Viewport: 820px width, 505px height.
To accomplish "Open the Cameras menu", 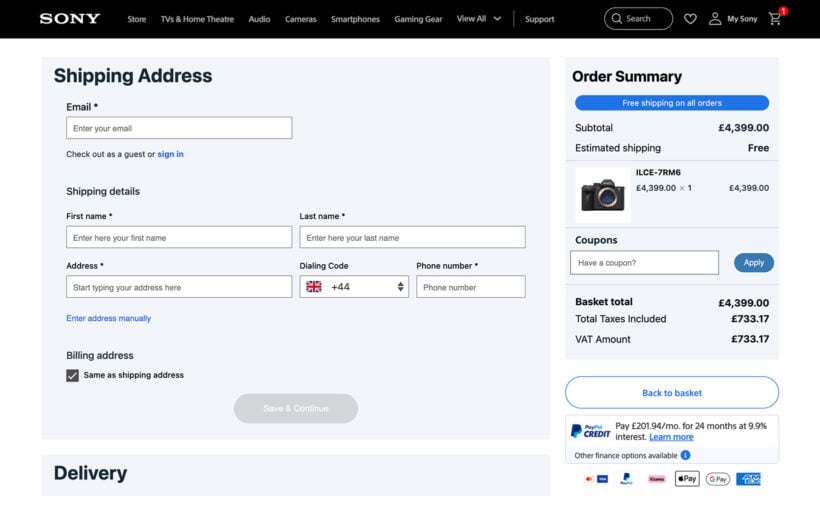I will tap(301, 19).
